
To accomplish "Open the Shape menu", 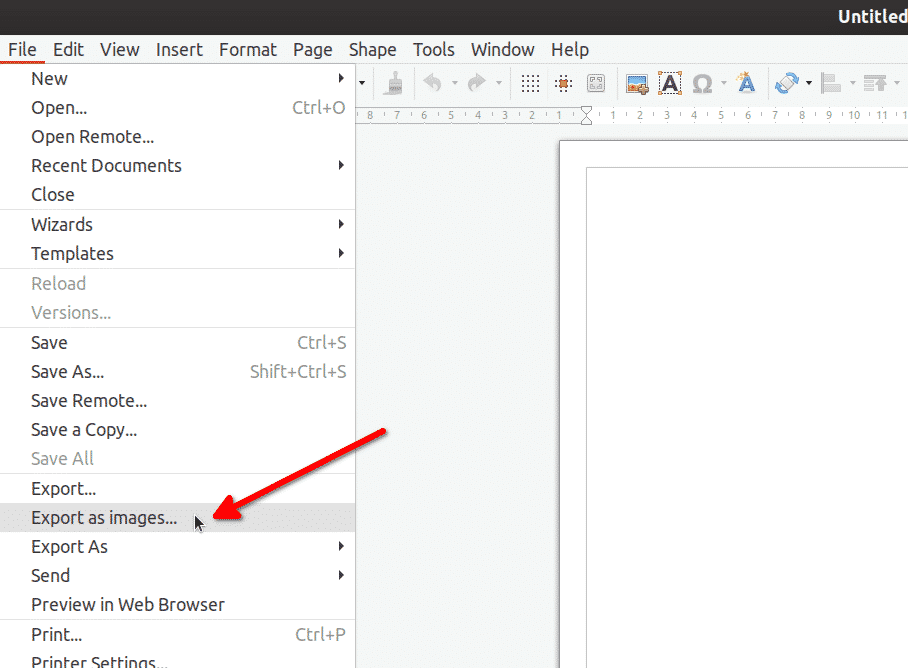I will coord(372,49).
